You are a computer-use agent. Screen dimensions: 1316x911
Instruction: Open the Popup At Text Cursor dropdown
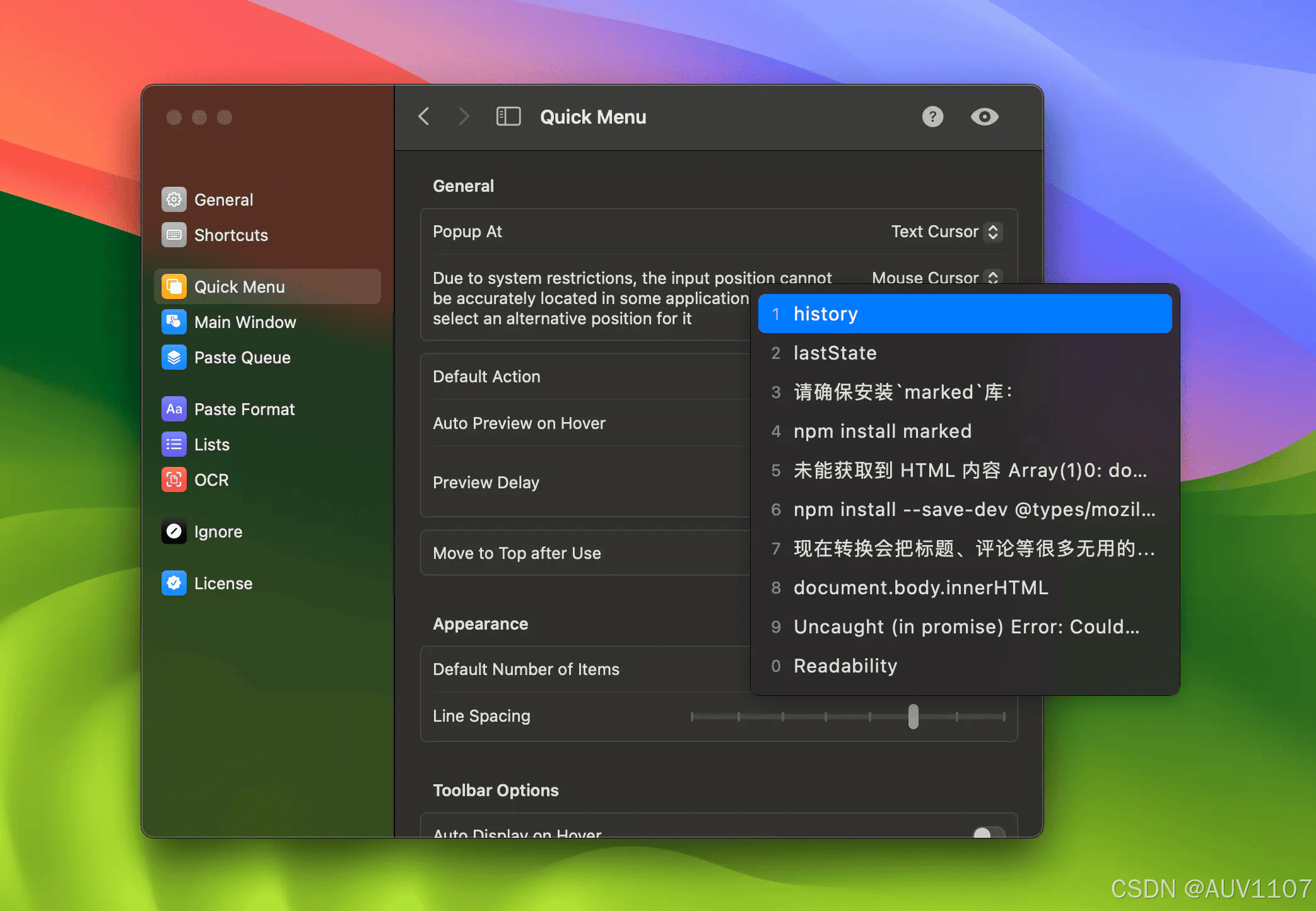tap(946, 232)
